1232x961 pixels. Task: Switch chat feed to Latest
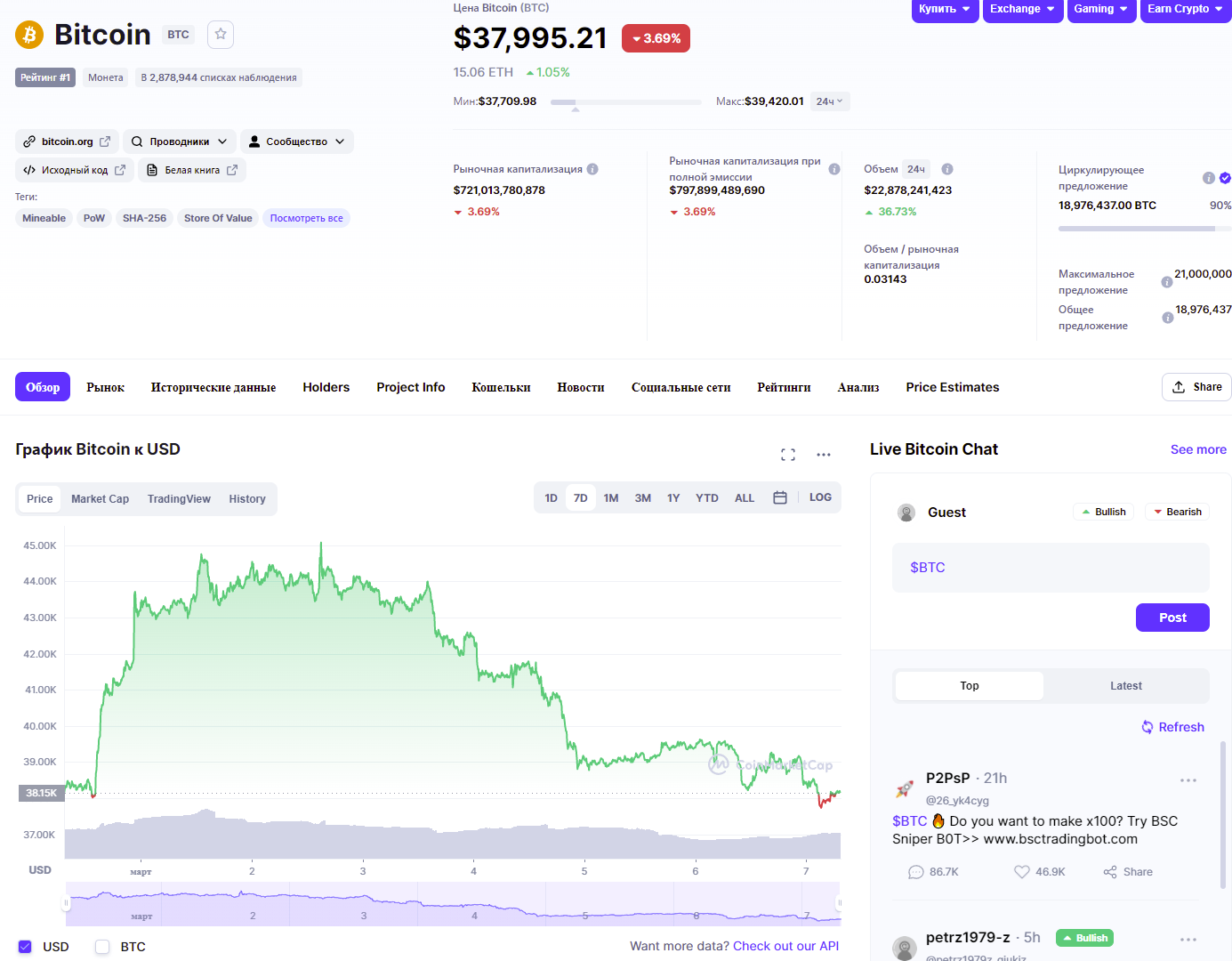(x=1126, y=686)
